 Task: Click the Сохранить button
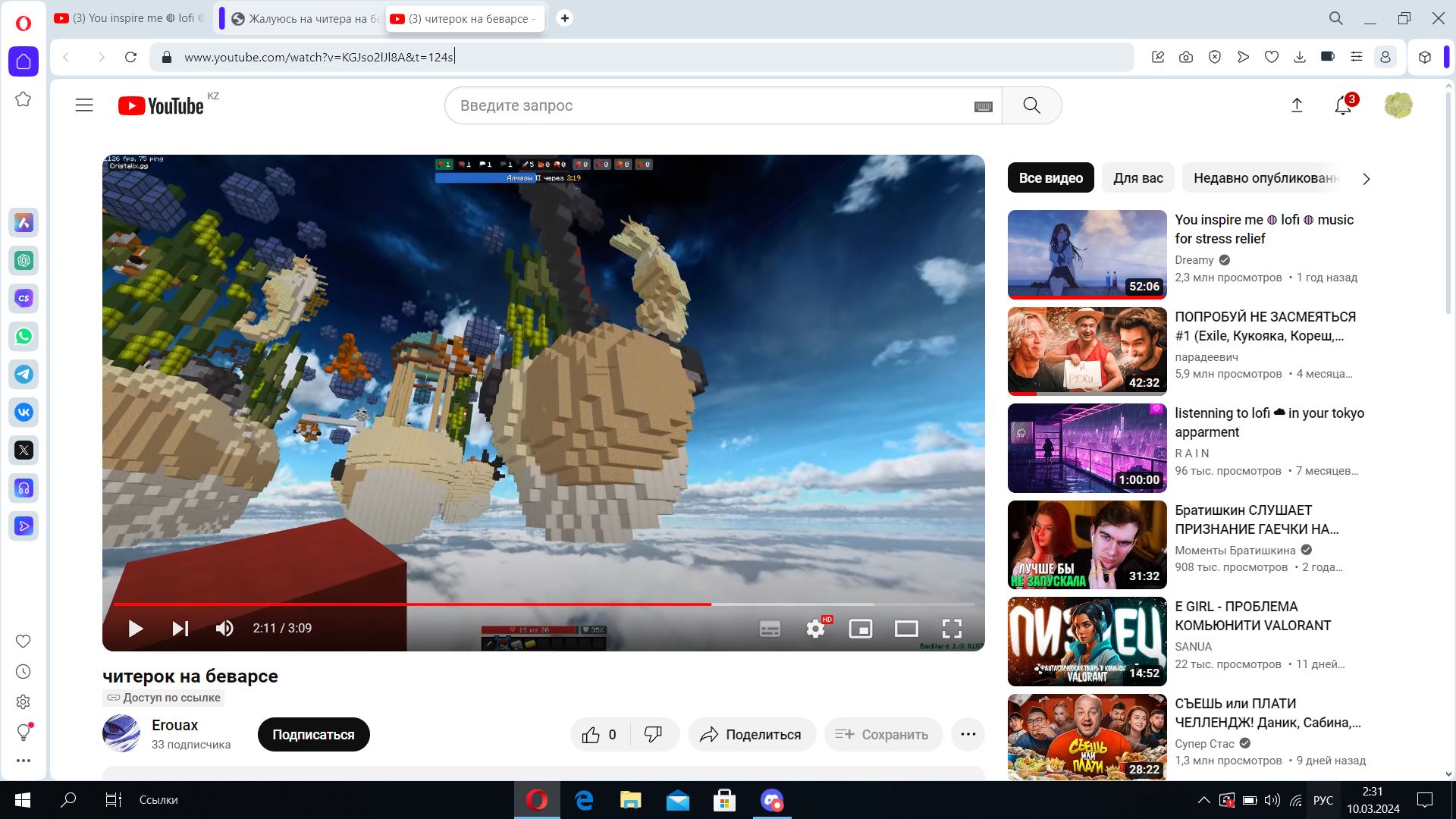(883, 735)
